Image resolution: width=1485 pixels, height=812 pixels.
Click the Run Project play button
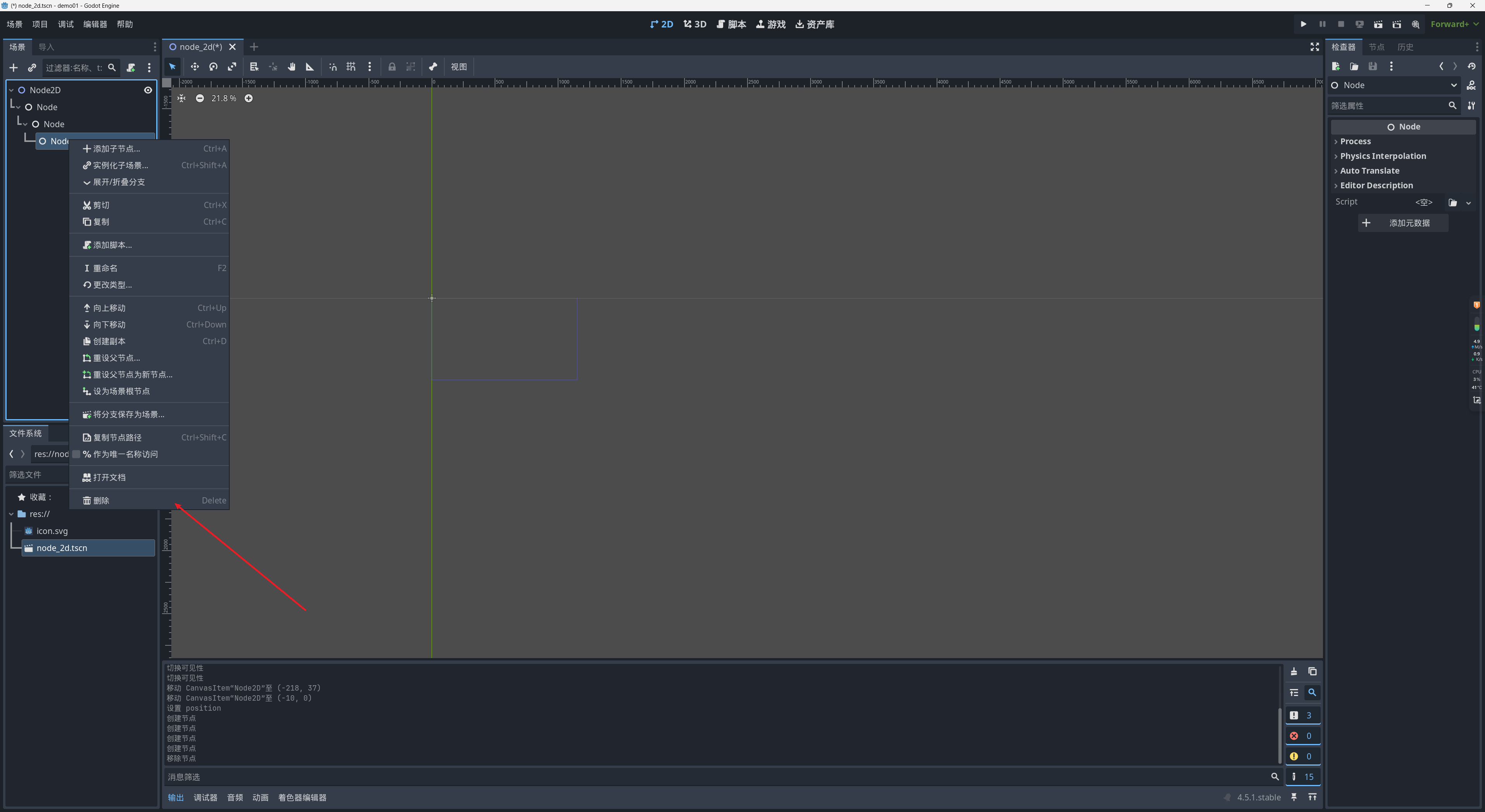(1303, 24)
